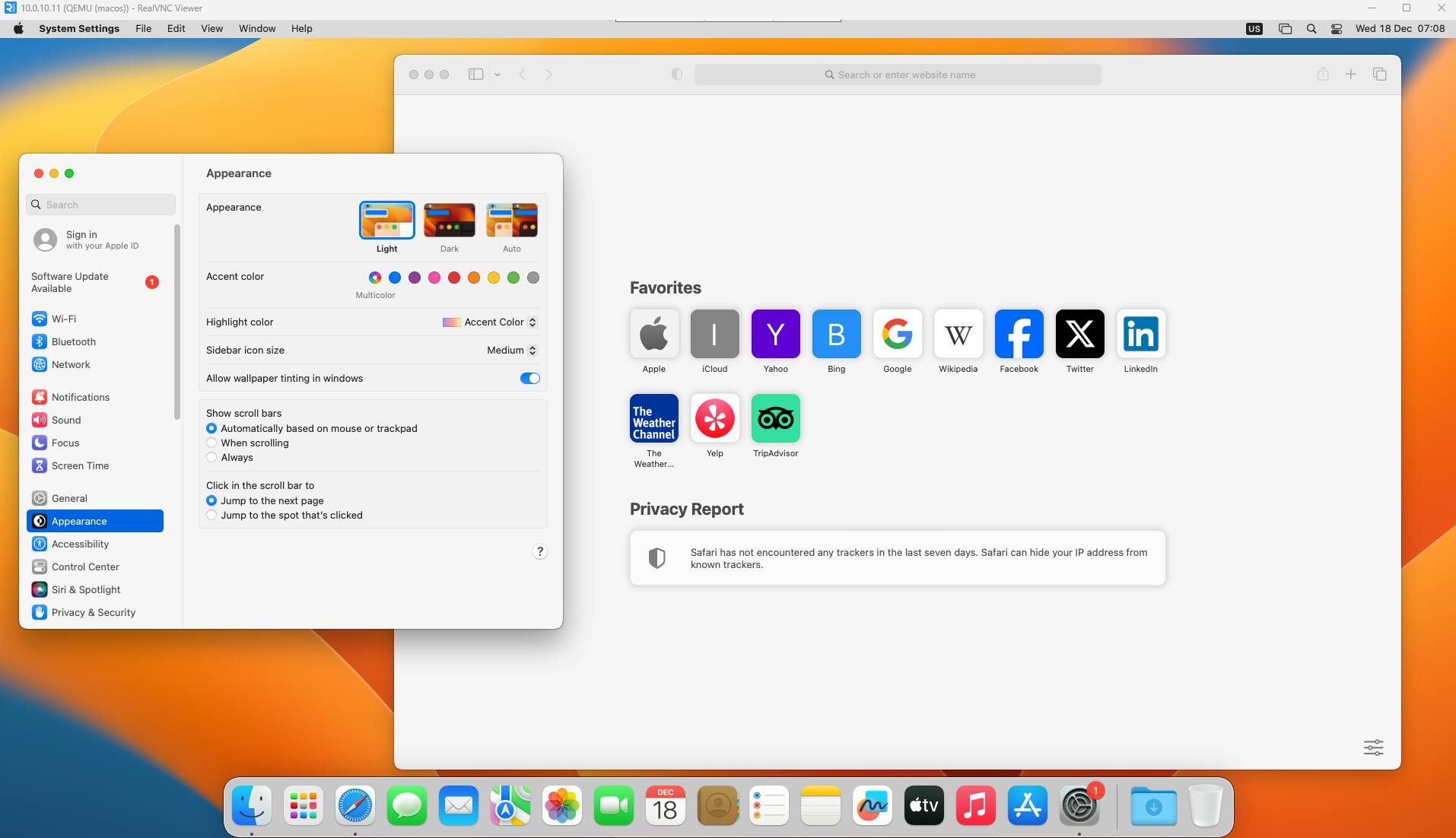The height and width of the screenshot is (838, 1456).
Task: Choose Green accent color swatch
Action: pos(513,278)
